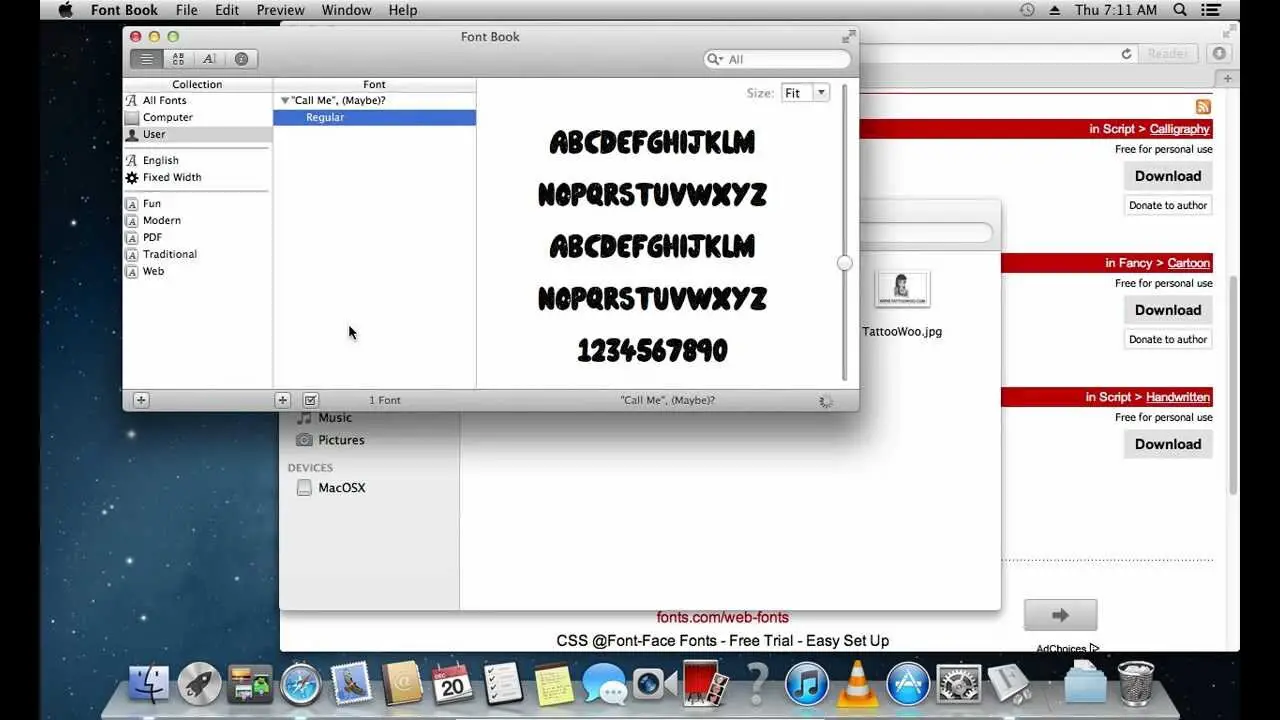This screenshot has height=720, width=1280.
Task: Open Photo Booth from the Dock
Action: [x=705, y=684]
